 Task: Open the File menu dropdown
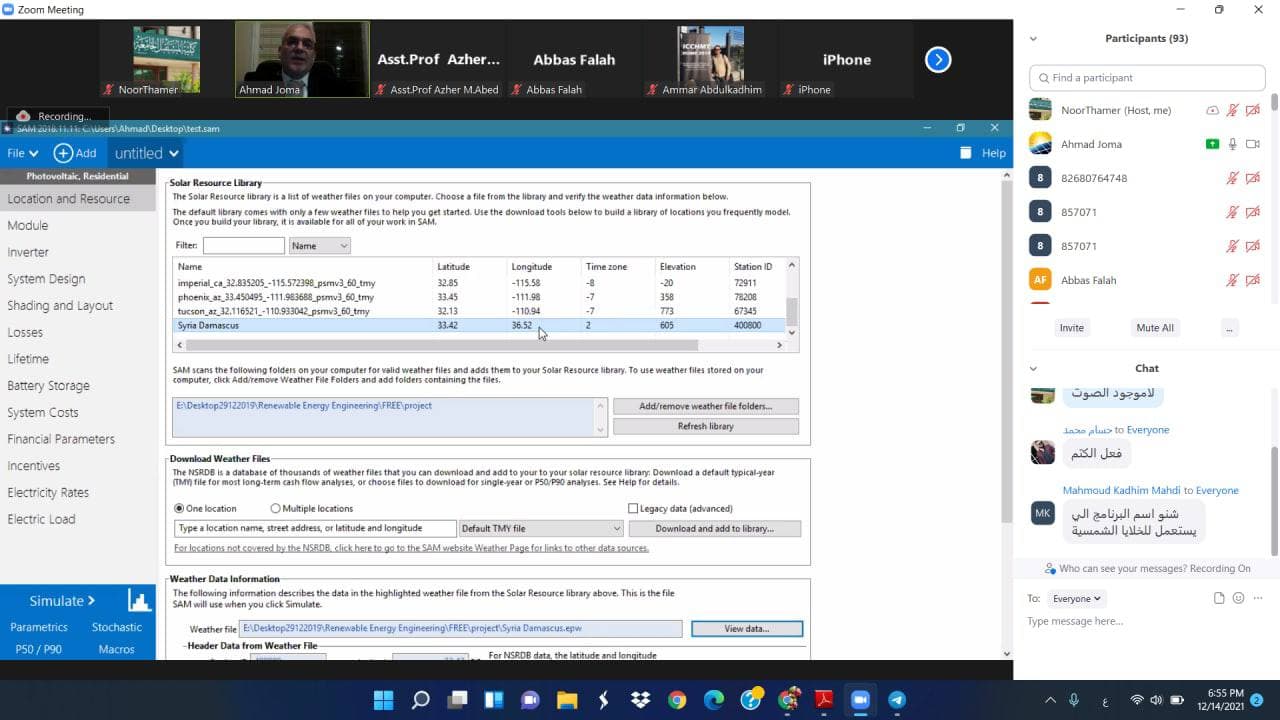point(22,153)
